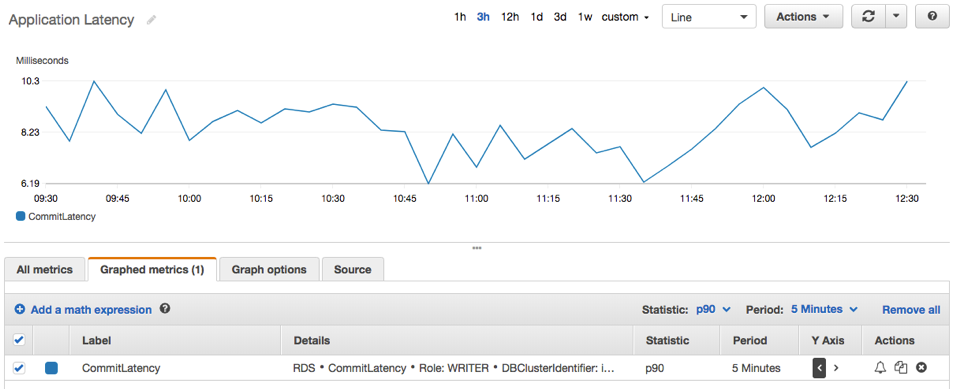Set time range to 12h
Screen dimensions: 956x389
(x=510, y=17)
